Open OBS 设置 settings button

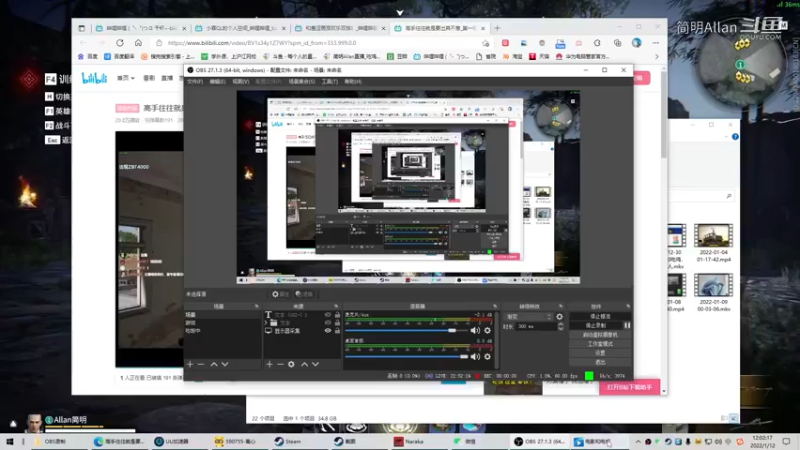(600, 353)
